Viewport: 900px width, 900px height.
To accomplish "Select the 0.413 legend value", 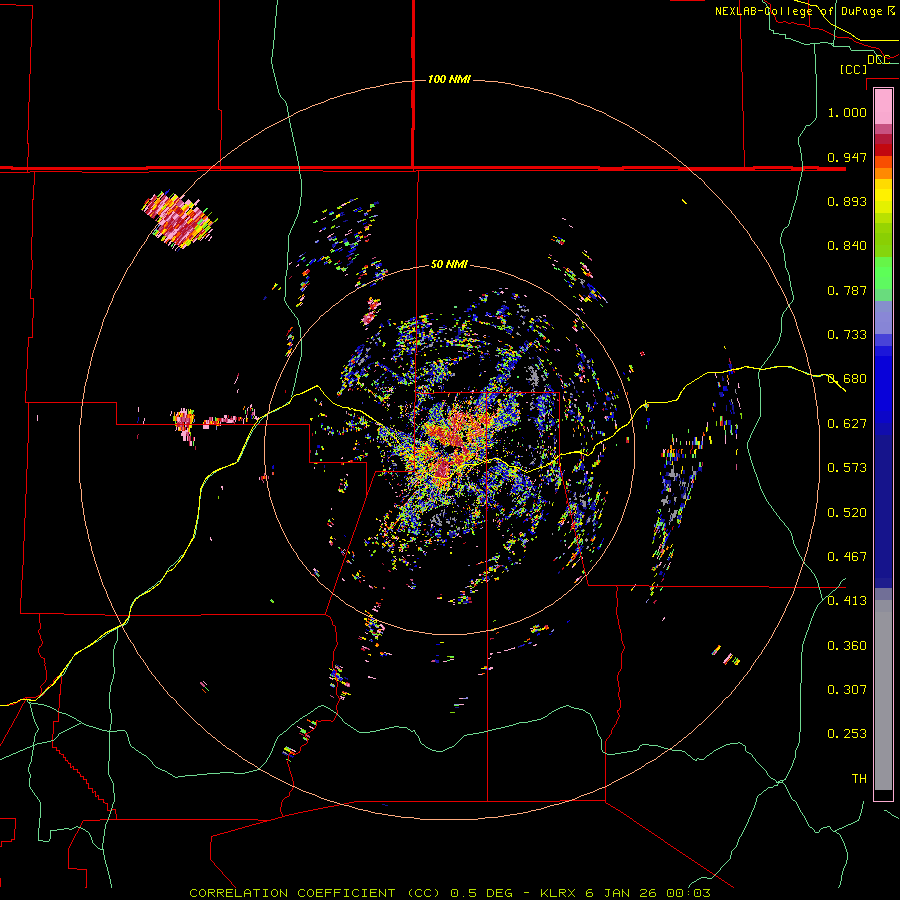I will (x=847, y=601).
